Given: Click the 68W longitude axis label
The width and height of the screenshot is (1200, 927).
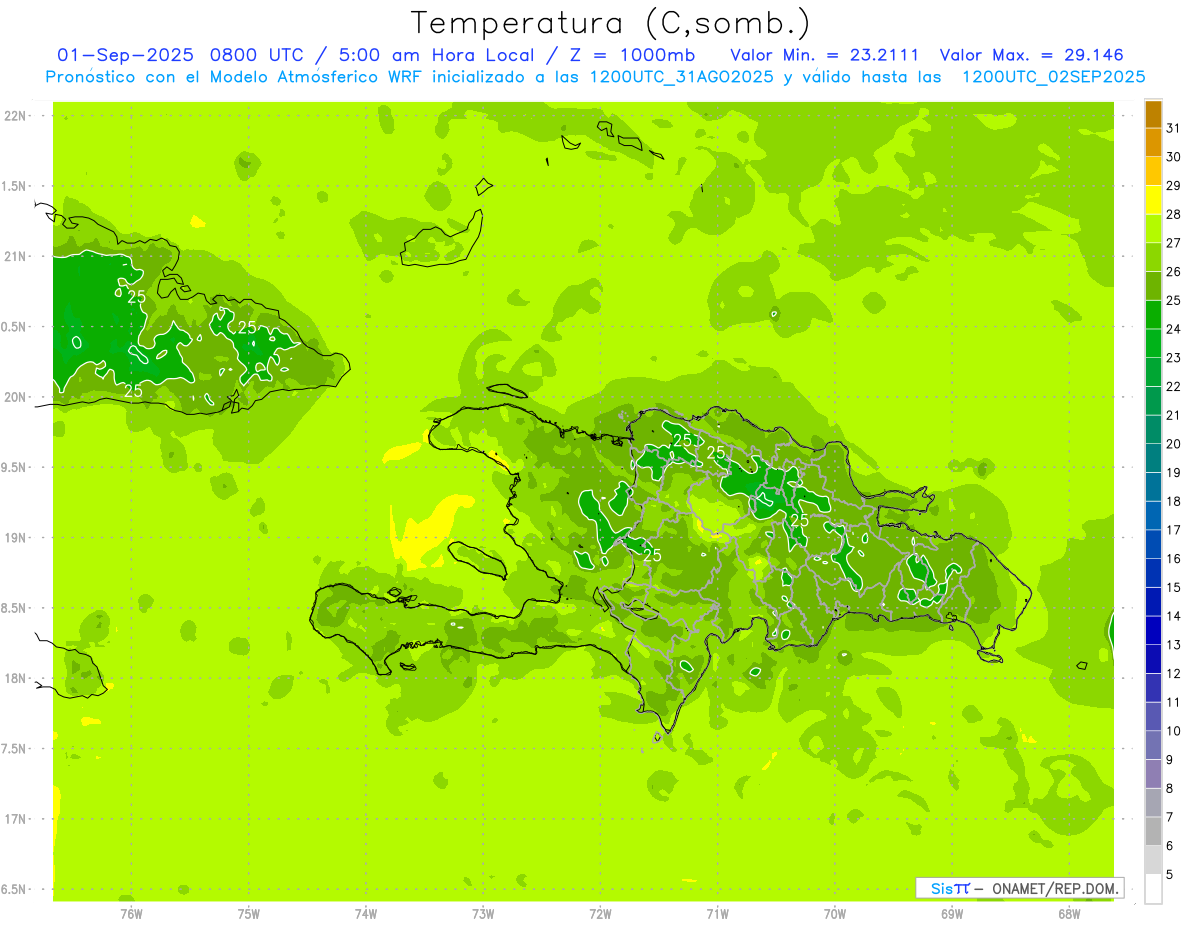Looking at the screenshot, I should (1069, 912).
